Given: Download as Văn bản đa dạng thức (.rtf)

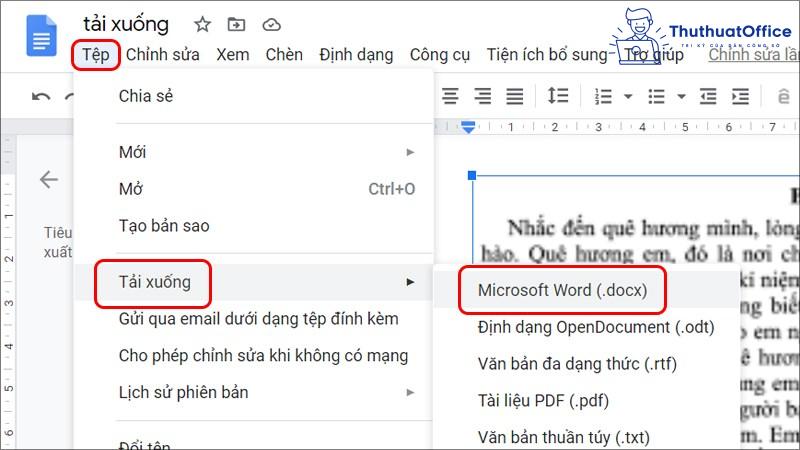Looking at the screenshot, I should 587,364.
